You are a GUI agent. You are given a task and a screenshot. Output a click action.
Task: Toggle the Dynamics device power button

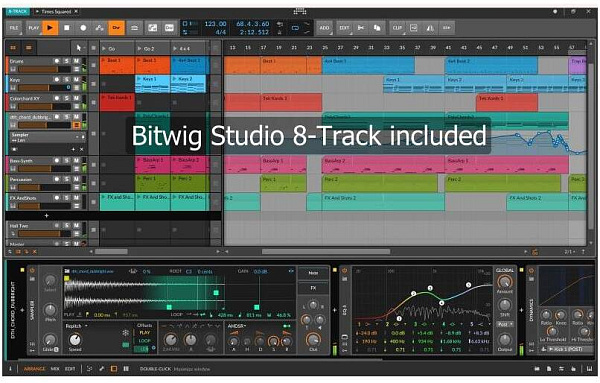click(x=531, y=271)
